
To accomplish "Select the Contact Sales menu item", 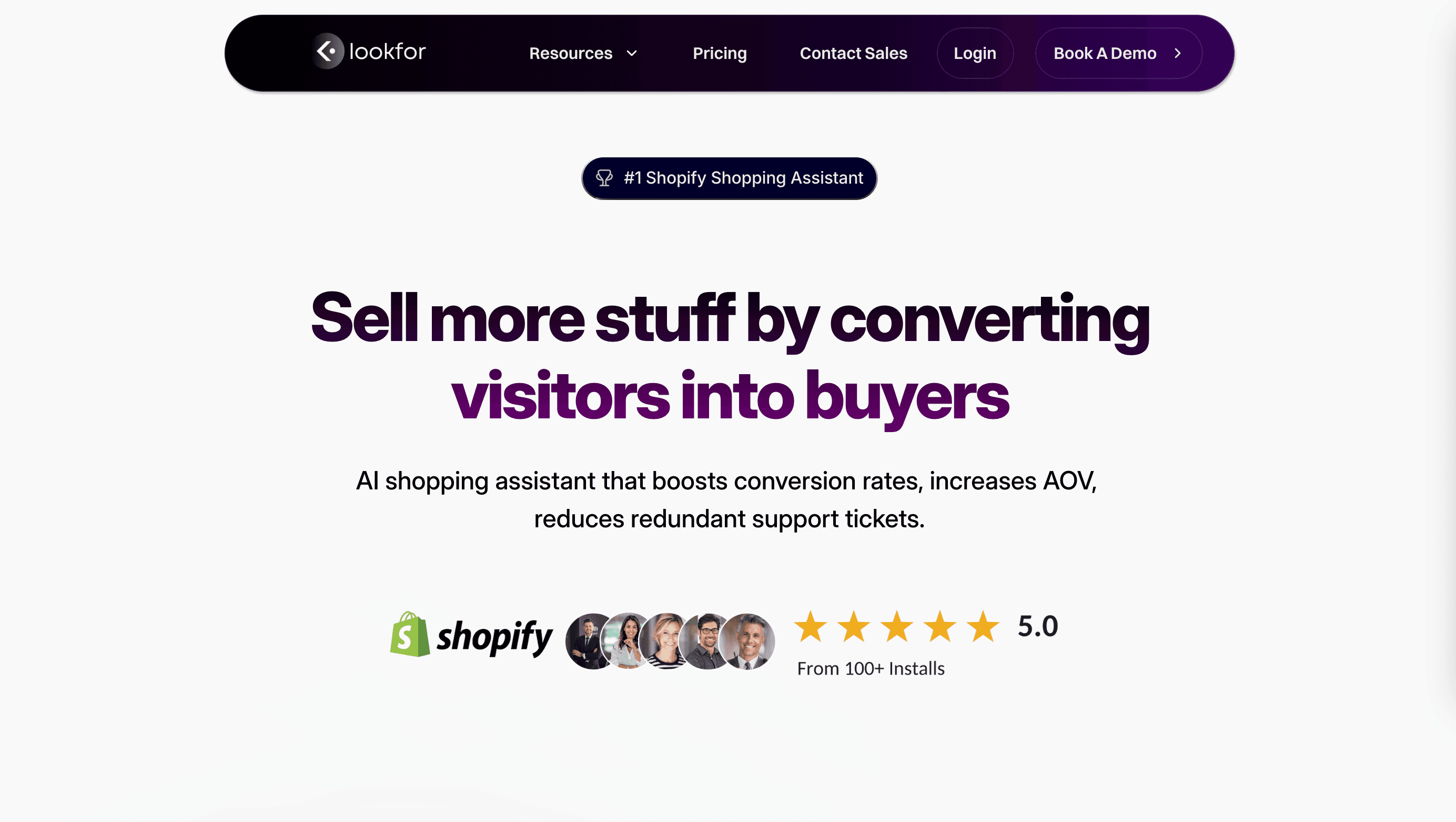I will (x=853, y=52).
